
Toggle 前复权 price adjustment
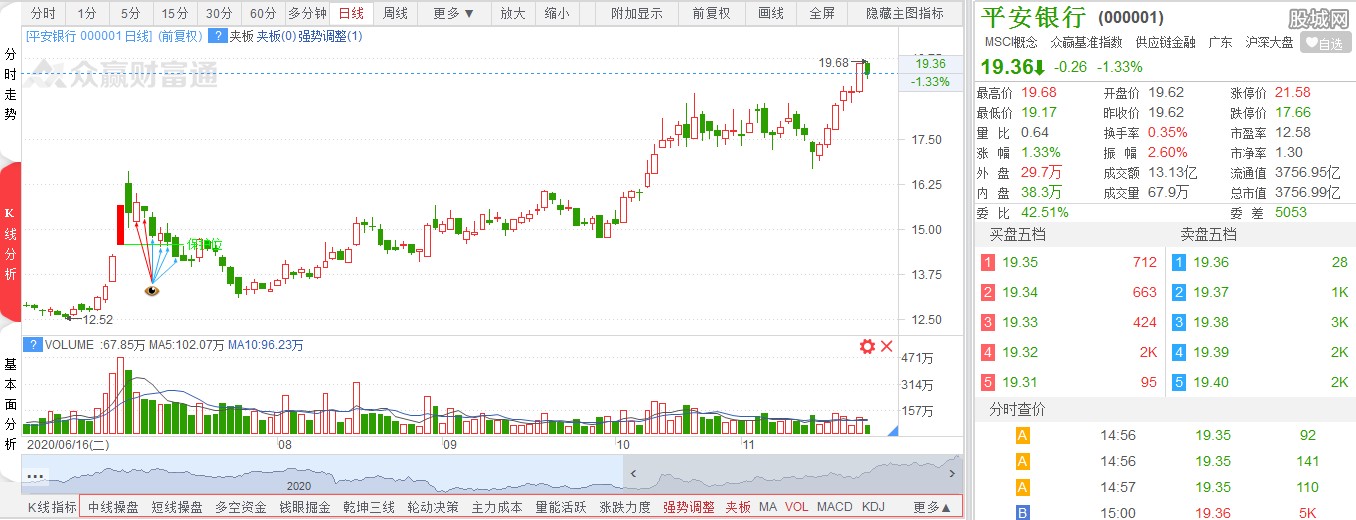point(711,13)
